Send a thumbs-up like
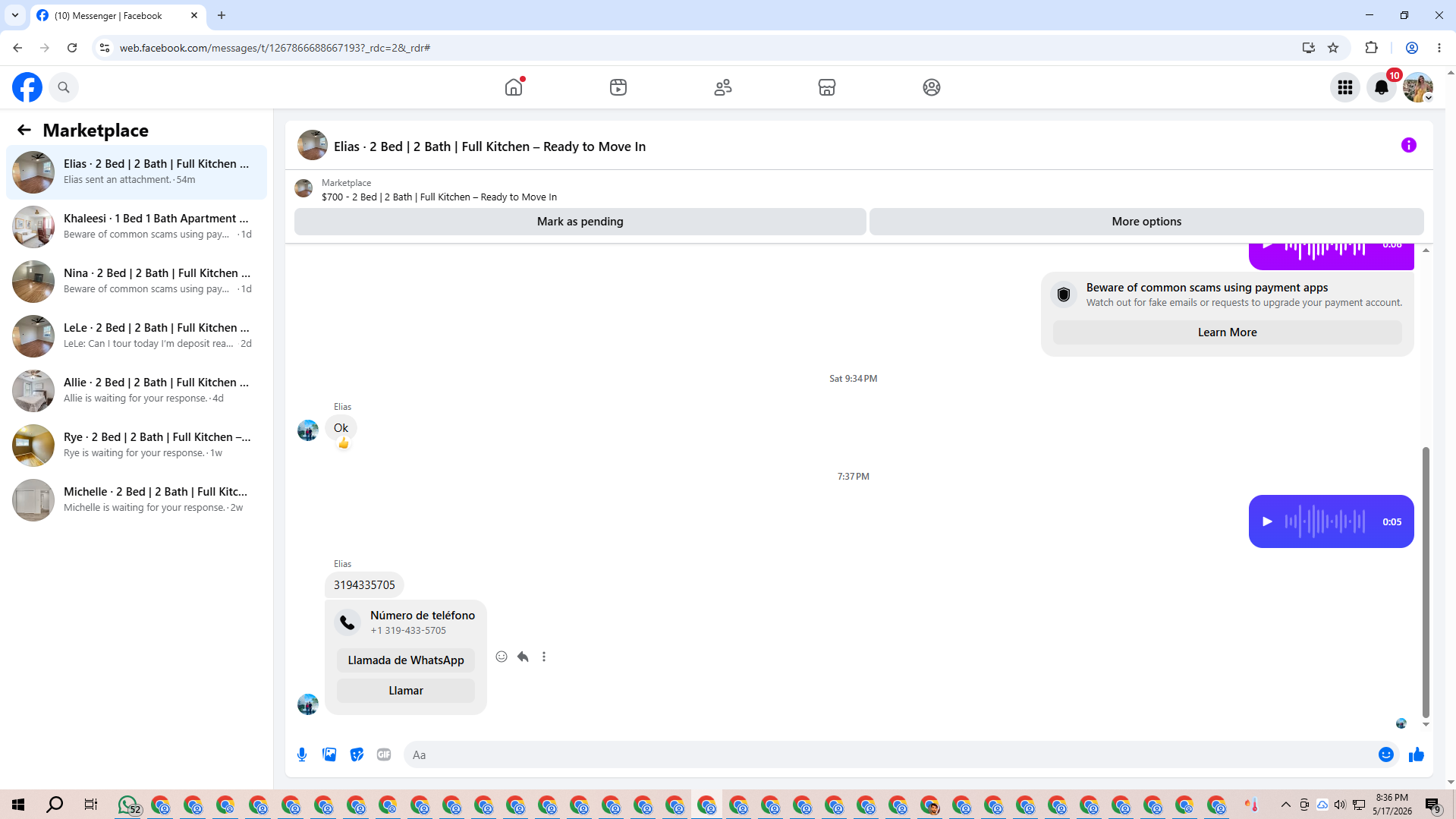 [x=1417, y=754]
